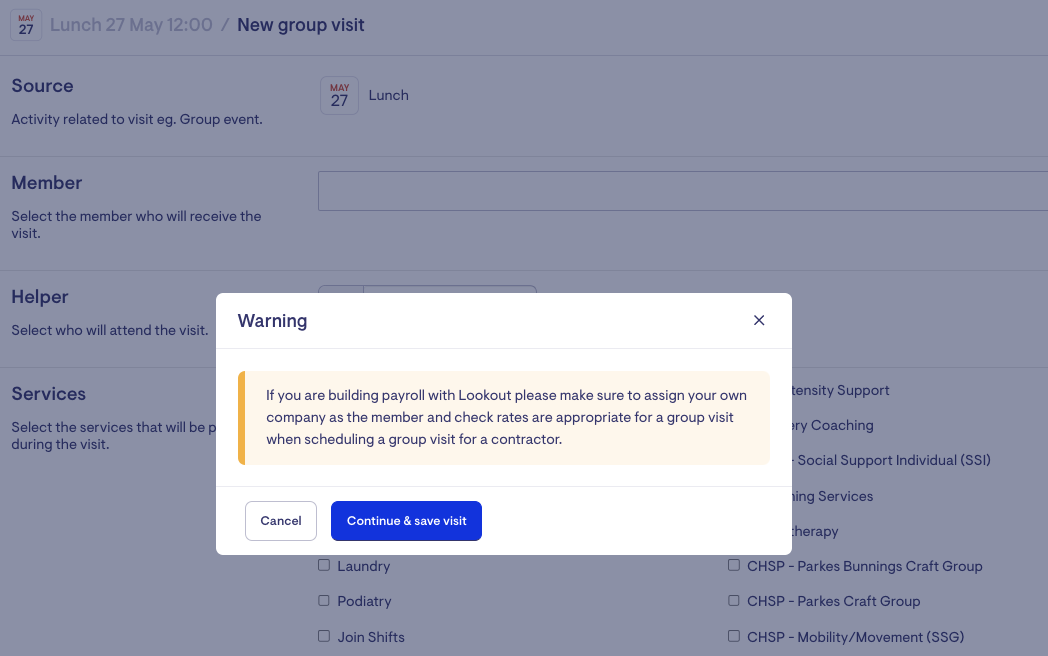This screenshot has height=656, width=1048.
Task: Select CHSP - Parkes Bunnings Craft Group checkbox
Action: click(x=734, y=566)
